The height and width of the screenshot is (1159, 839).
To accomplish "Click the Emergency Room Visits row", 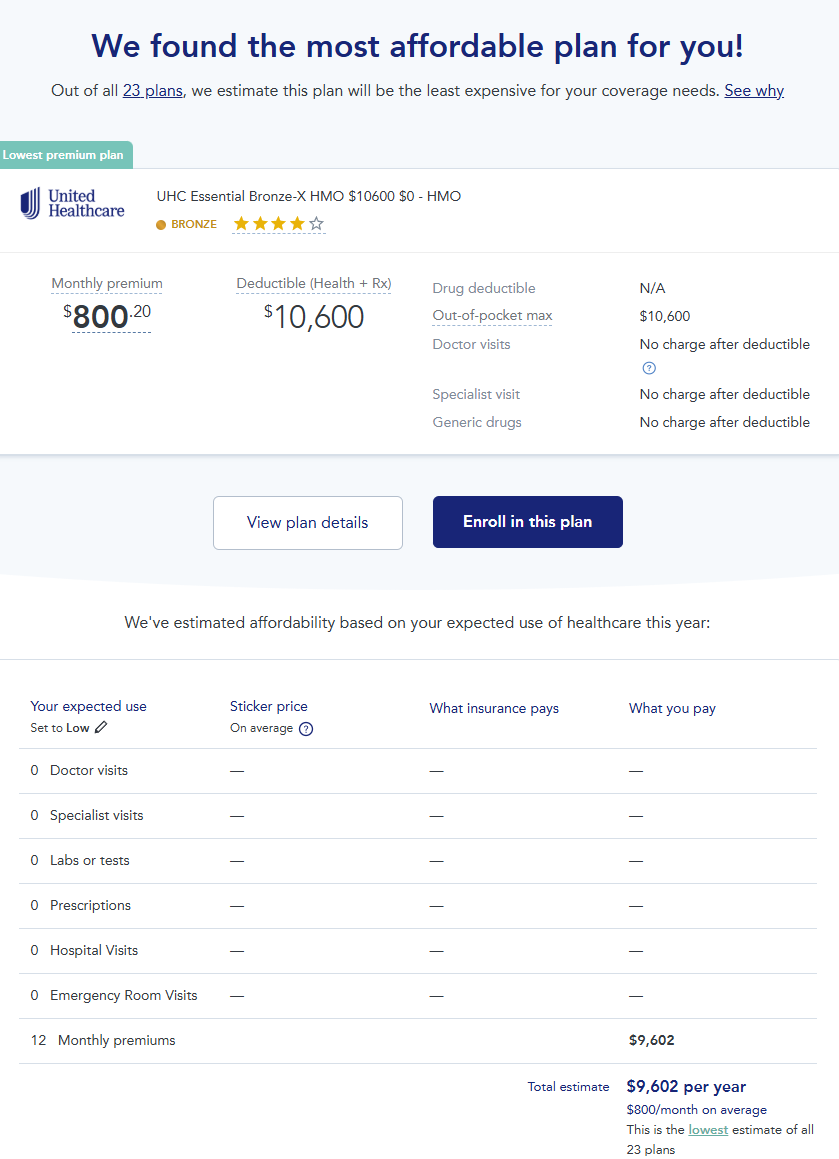I will (418, 996).
